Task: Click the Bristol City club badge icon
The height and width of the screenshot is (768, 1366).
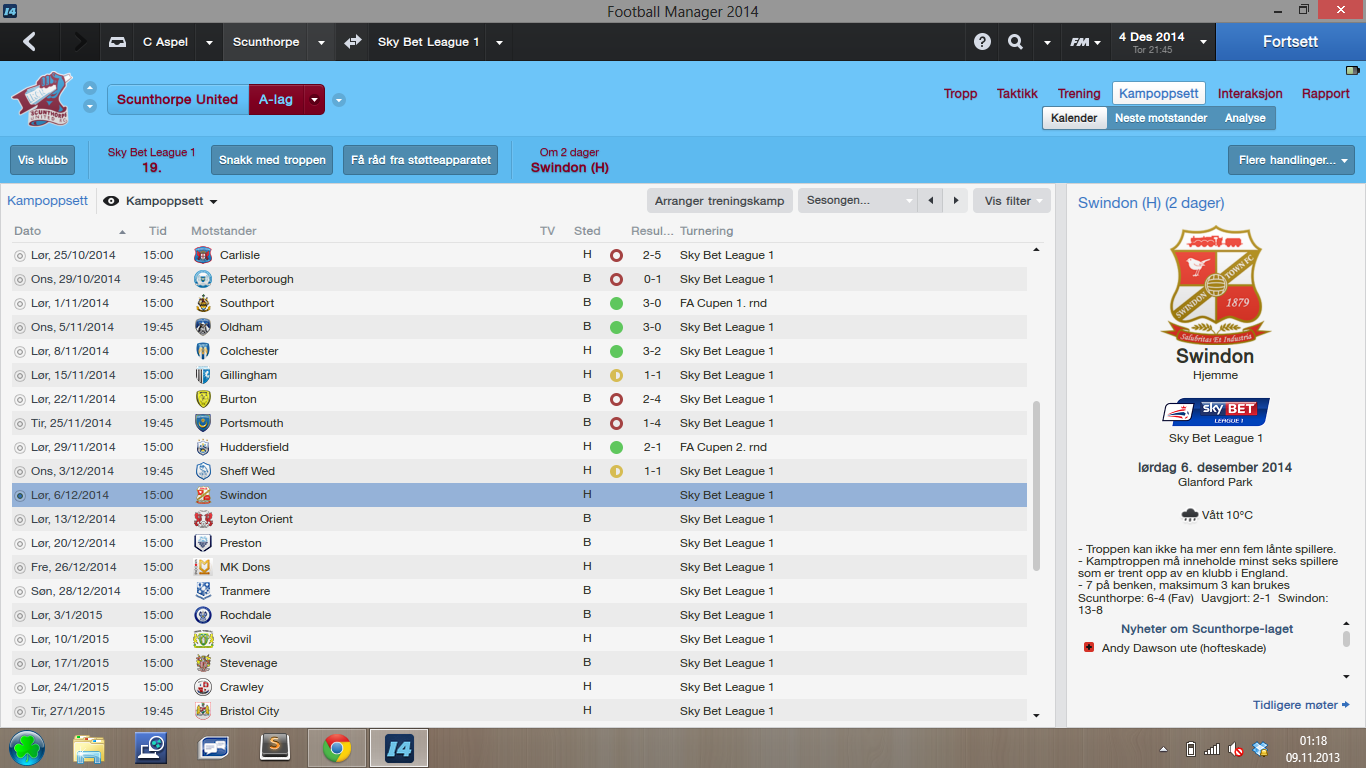Action: point(203,711)
